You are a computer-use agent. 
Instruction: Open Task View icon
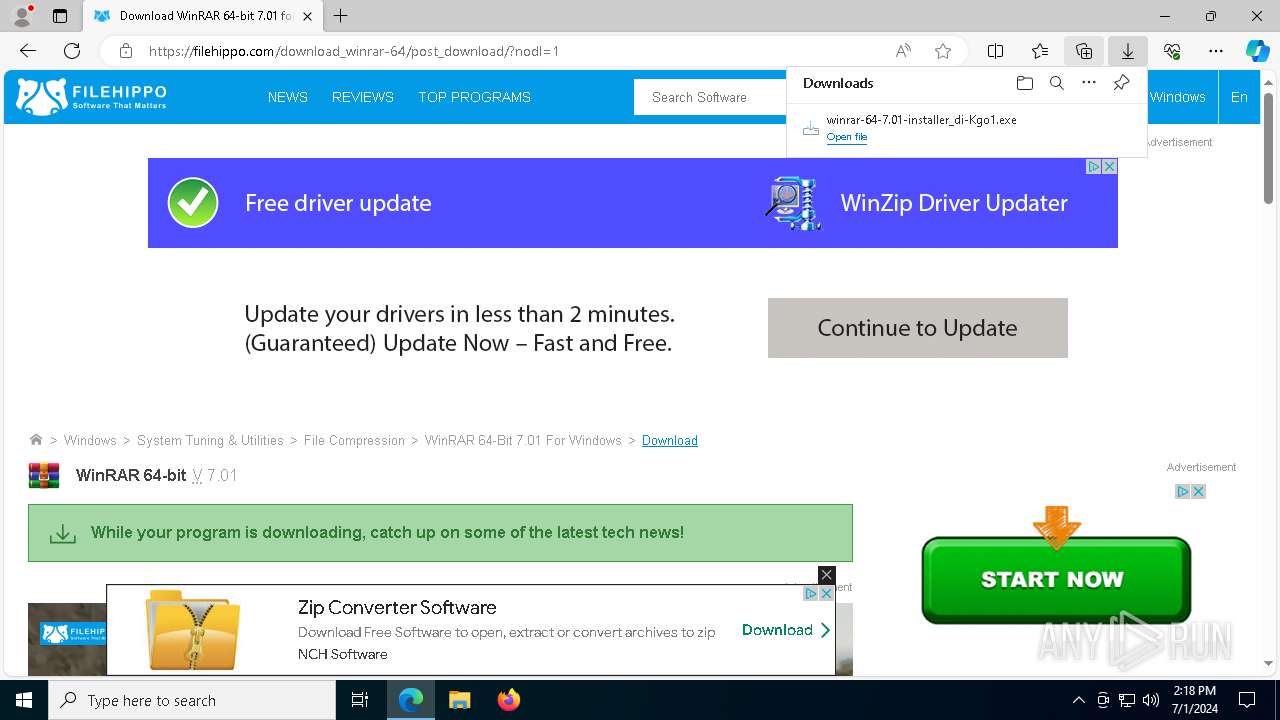360,700
